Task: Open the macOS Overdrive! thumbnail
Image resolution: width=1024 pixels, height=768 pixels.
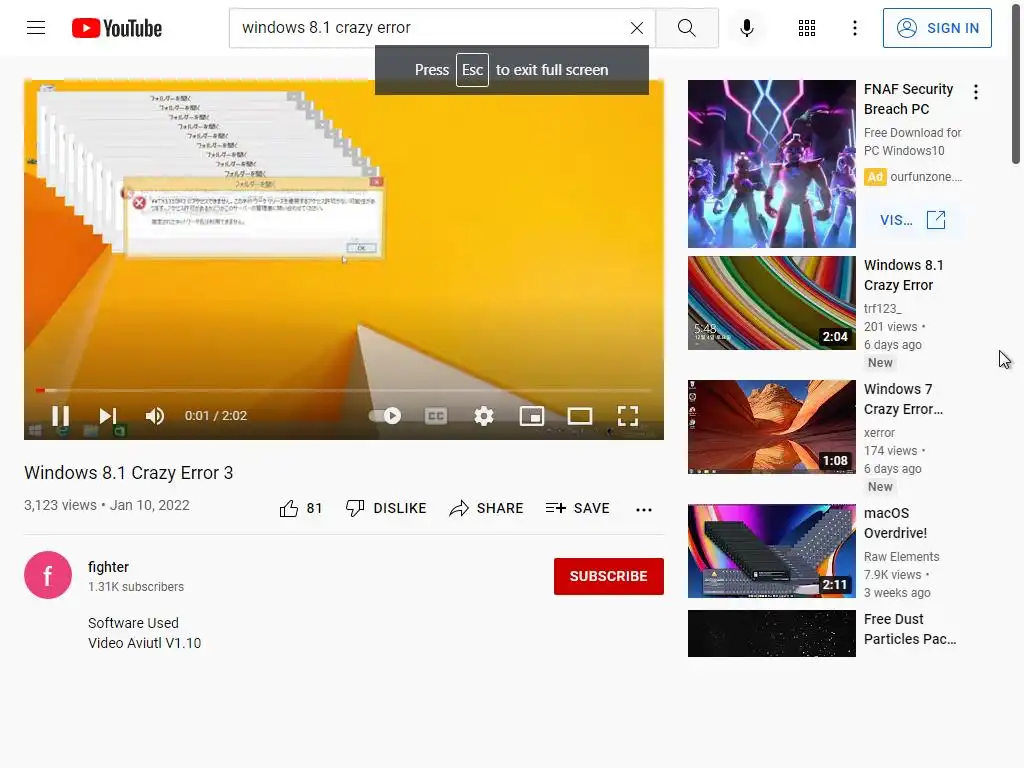Action: pyautogui.click(x=771, y=551)
